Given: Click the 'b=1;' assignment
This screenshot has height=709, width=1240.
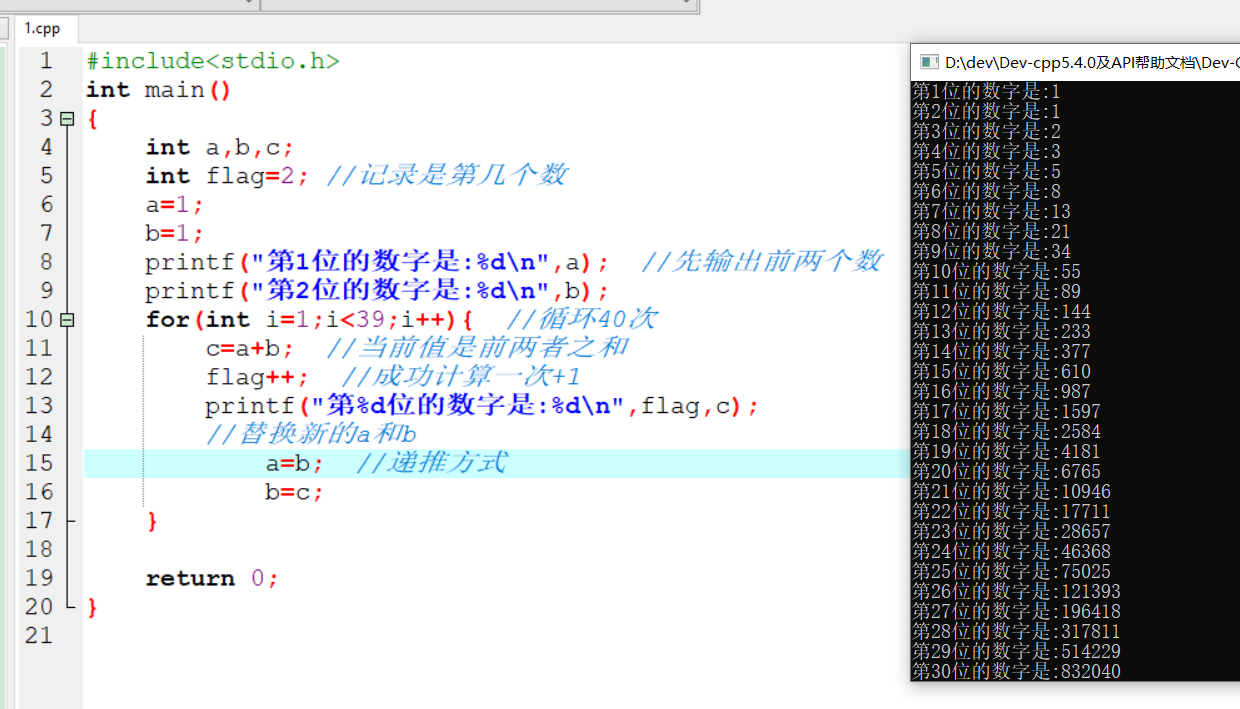Looking at the screenshot, I should [174, 234].
